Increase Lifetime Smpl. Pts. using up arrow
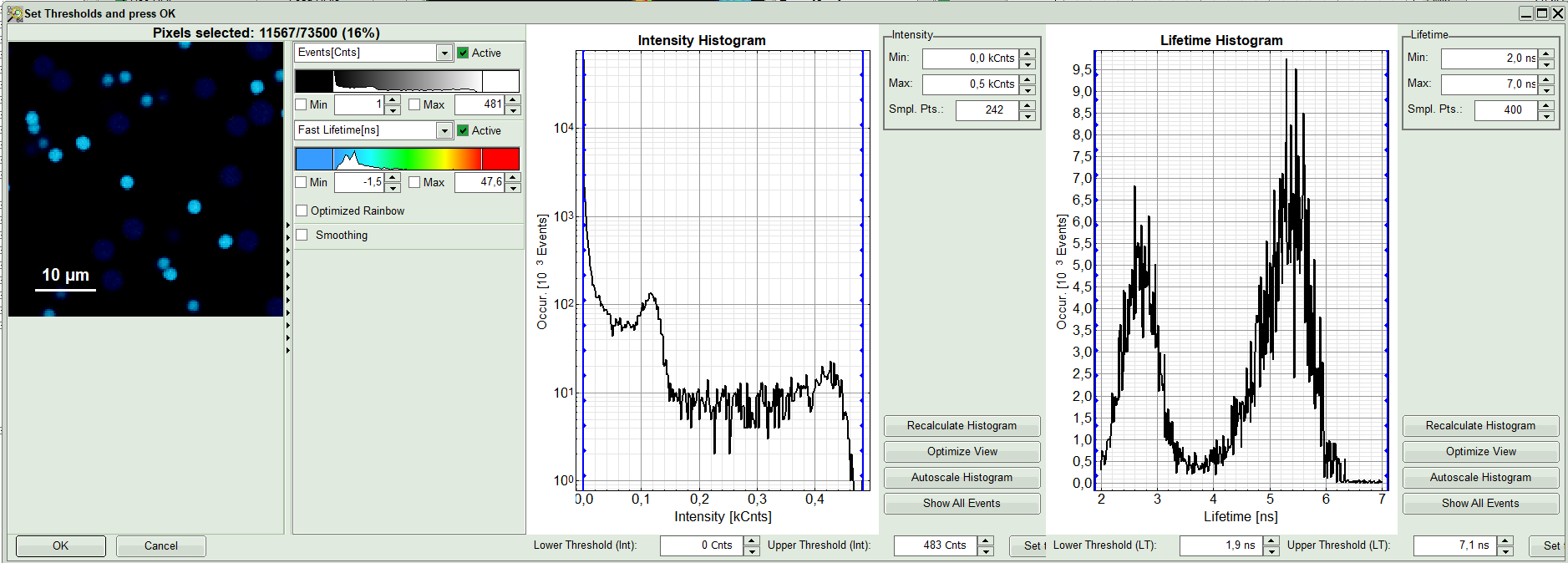The image size is (1568, 563). (1546, 105)
